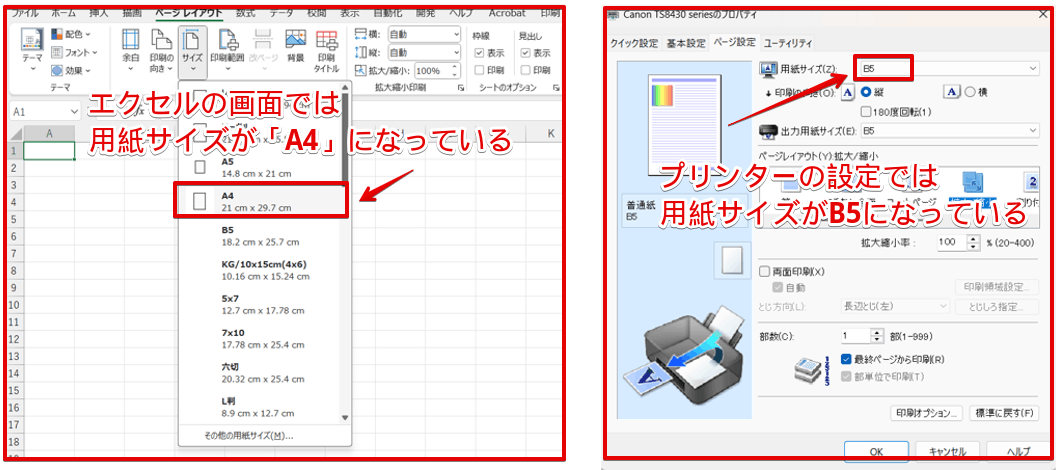Click the 標準に戻す(F) button
Viewport: 1059px width, 470px height.
pyautogui.click(x=1003, y=413)
